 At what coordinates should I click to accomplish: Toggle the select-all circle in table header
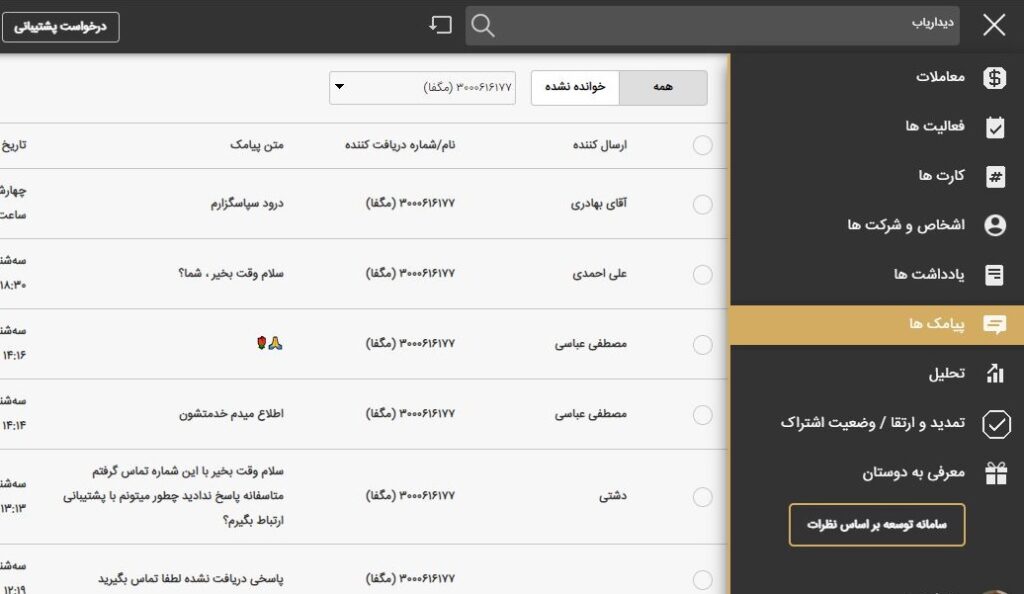tap(702, 145)
